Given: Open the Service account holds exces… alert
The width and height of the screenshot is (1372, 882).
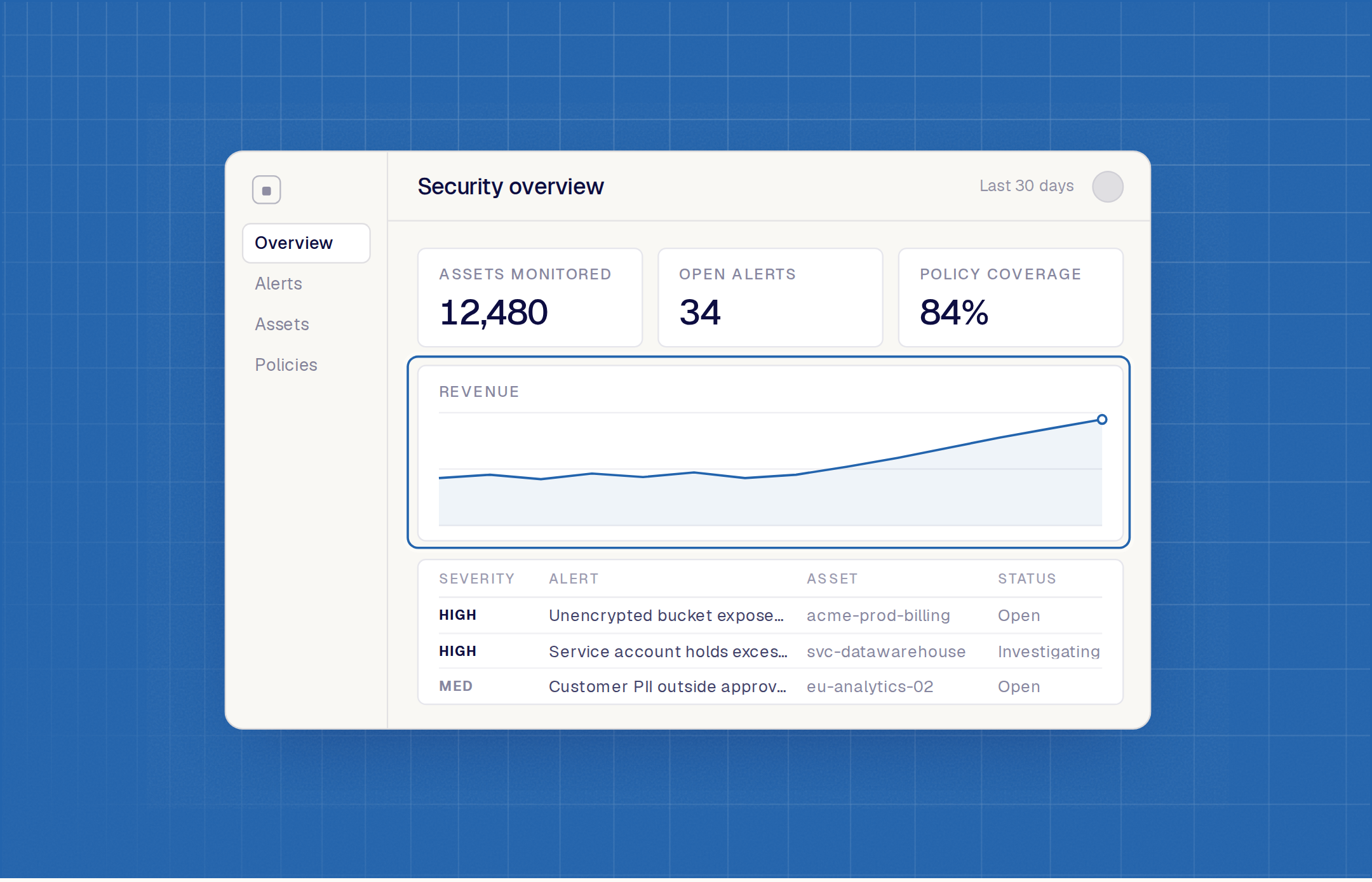Looking at the screenshot, I should 668,652.
